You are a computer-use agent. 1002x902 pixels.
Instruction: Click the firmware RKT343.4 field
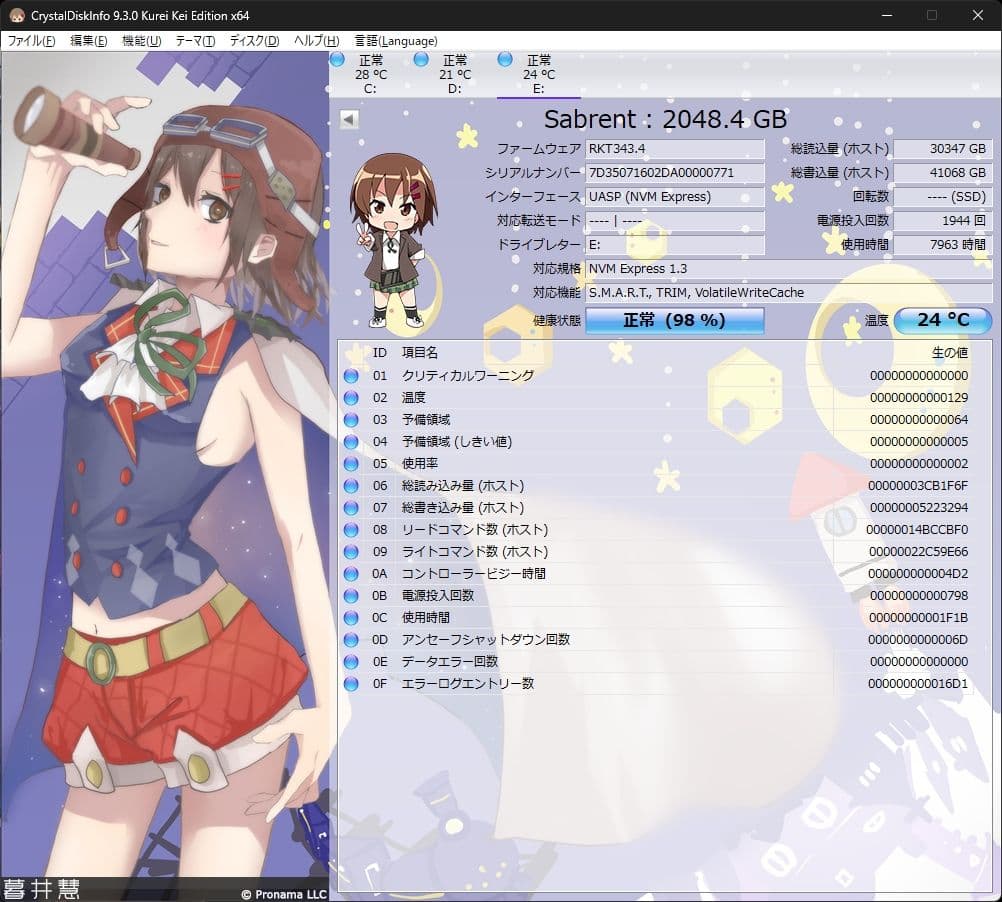point(675,149)
